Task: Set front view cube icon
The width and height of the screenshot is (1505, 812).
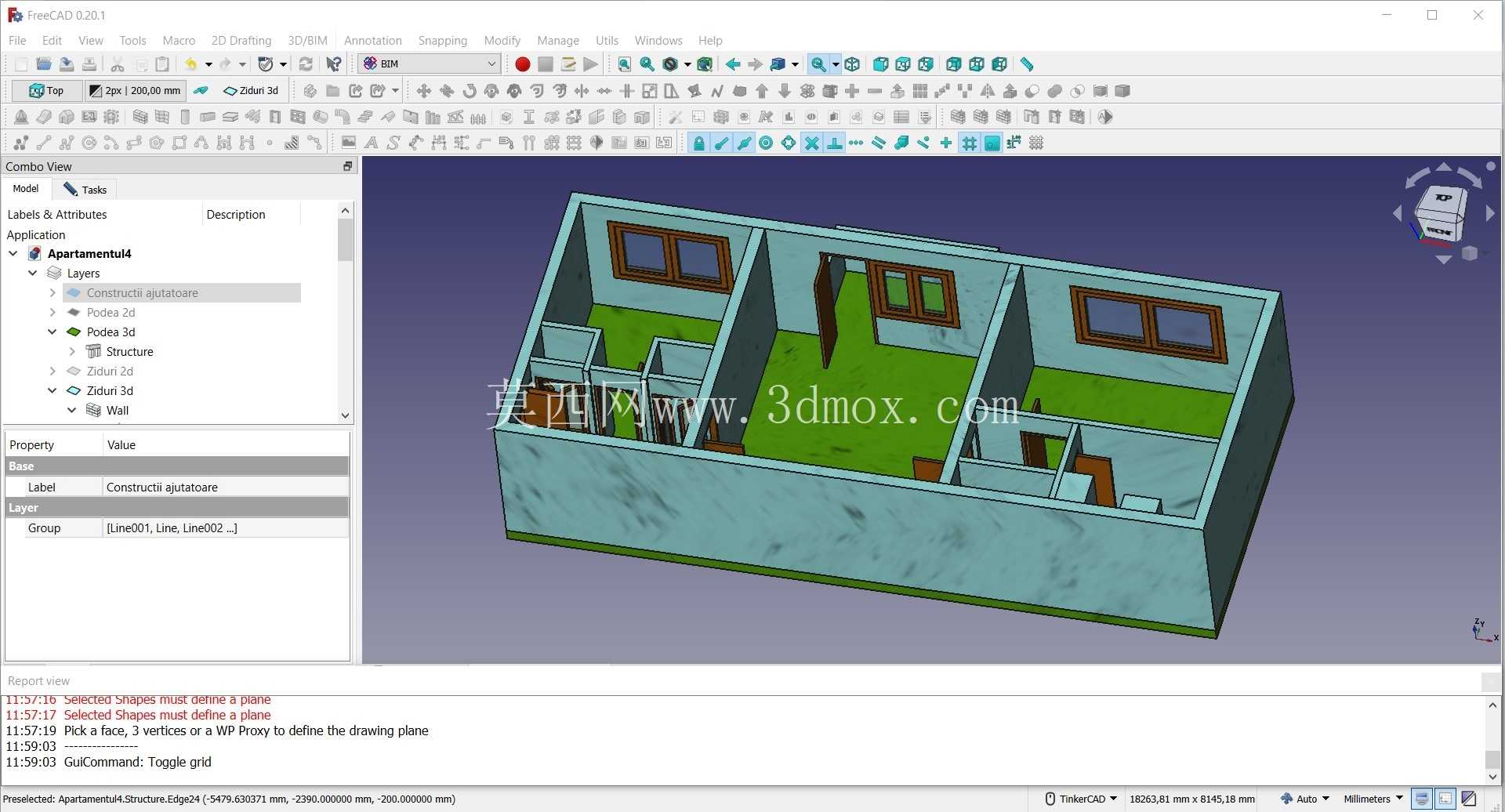Action: pyautogui.click(x=881, y=64)
